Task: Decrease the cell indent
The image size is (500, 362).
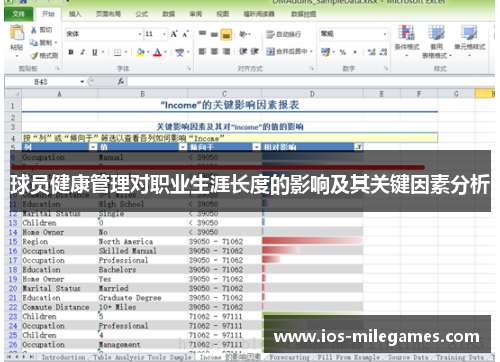Action: [x=243, y=51]
